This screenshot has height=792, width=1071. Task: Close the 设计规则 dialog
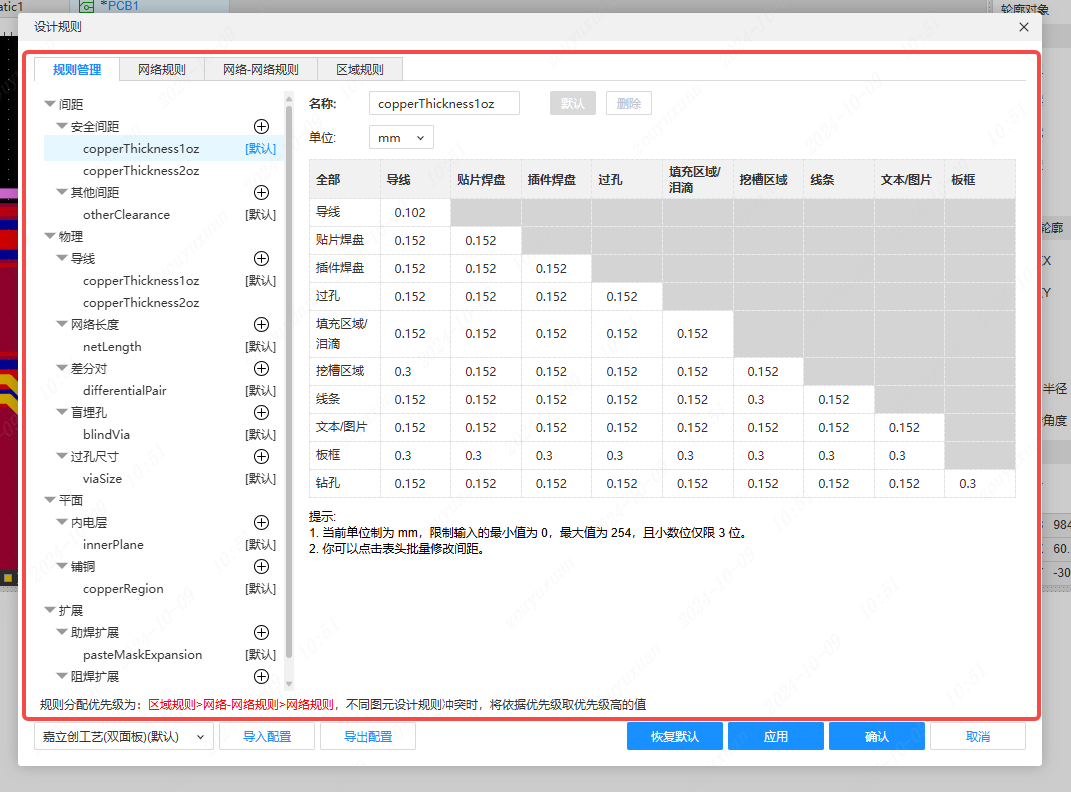coord(1023,27)
